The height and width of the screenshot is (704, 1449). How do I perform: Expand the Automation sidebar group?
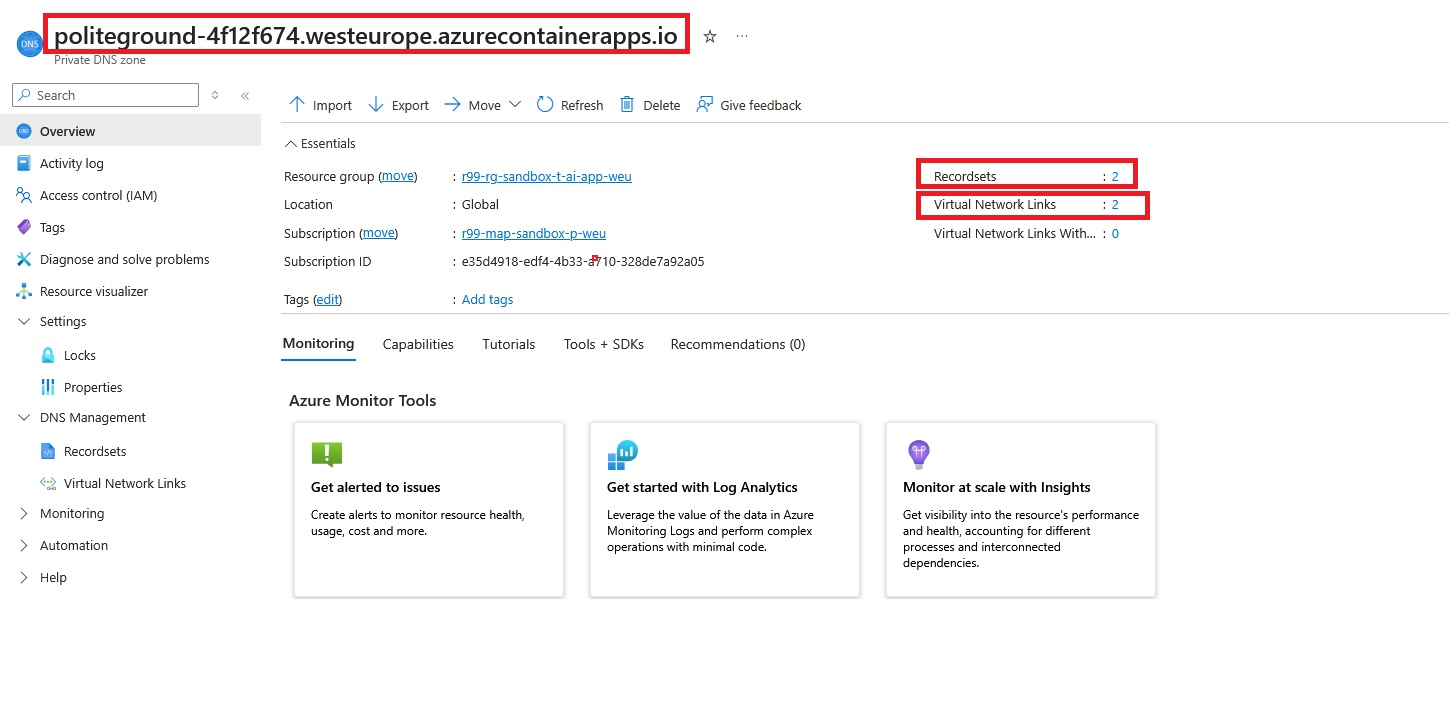click(25, 546)
